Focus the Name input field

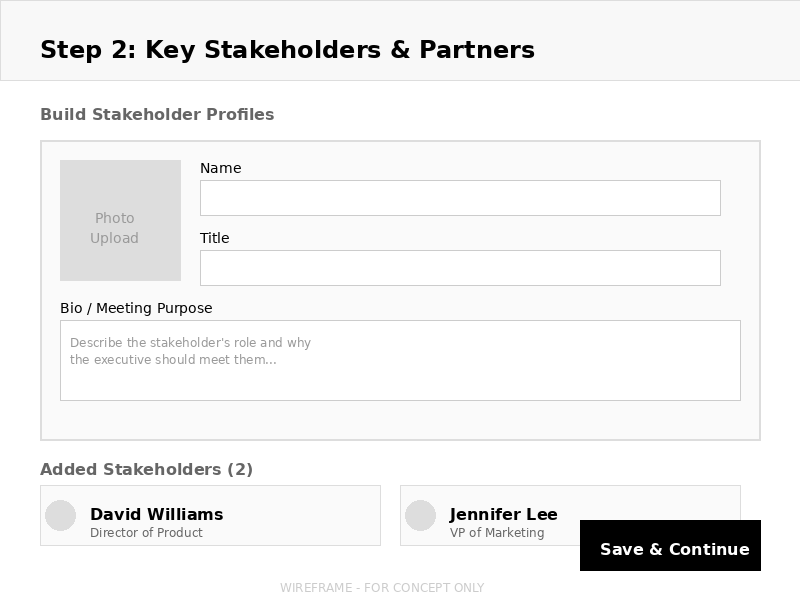coord(460,198)
